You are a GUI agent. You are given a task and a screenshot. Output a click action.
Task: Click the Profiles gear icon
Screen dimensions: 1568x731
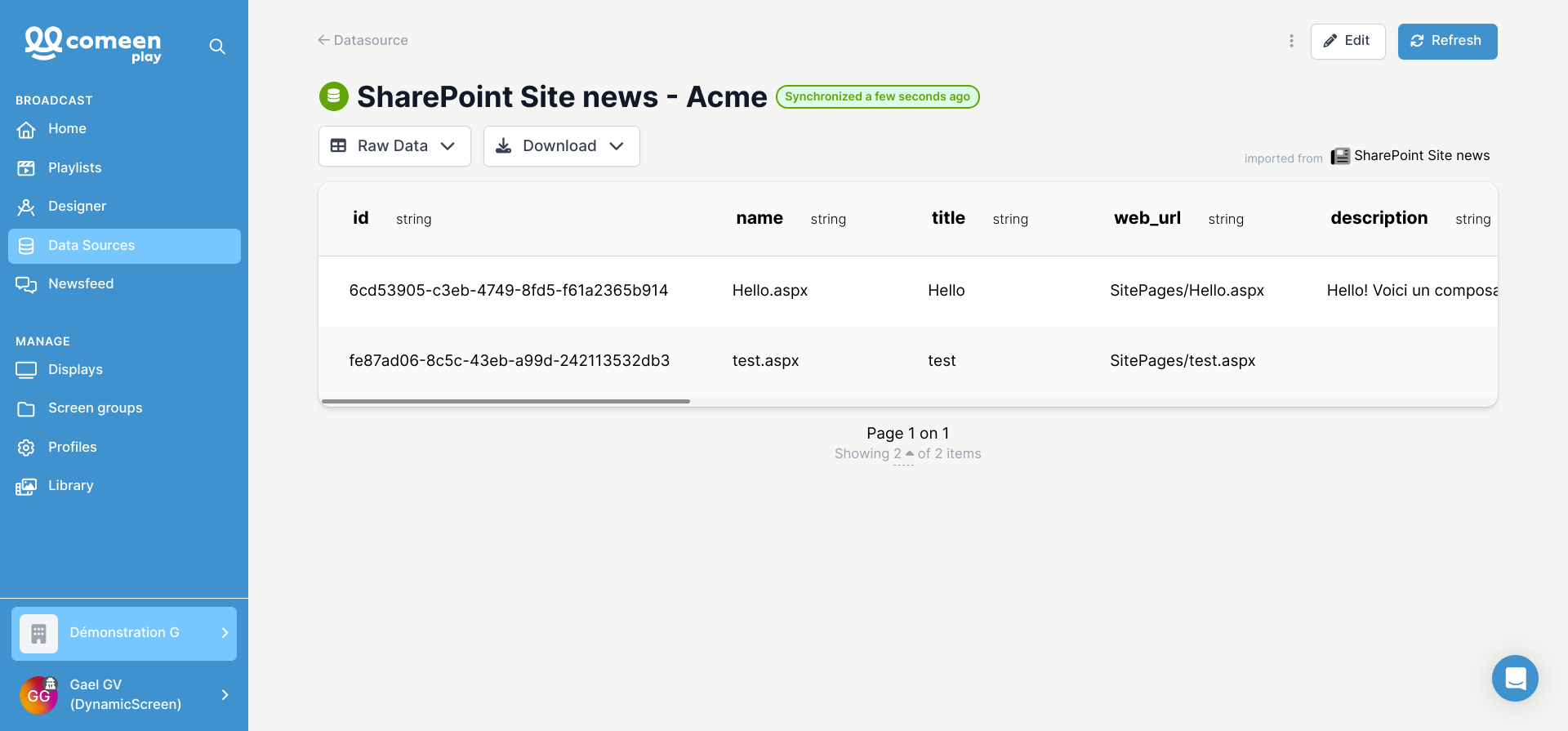[26, 448]
